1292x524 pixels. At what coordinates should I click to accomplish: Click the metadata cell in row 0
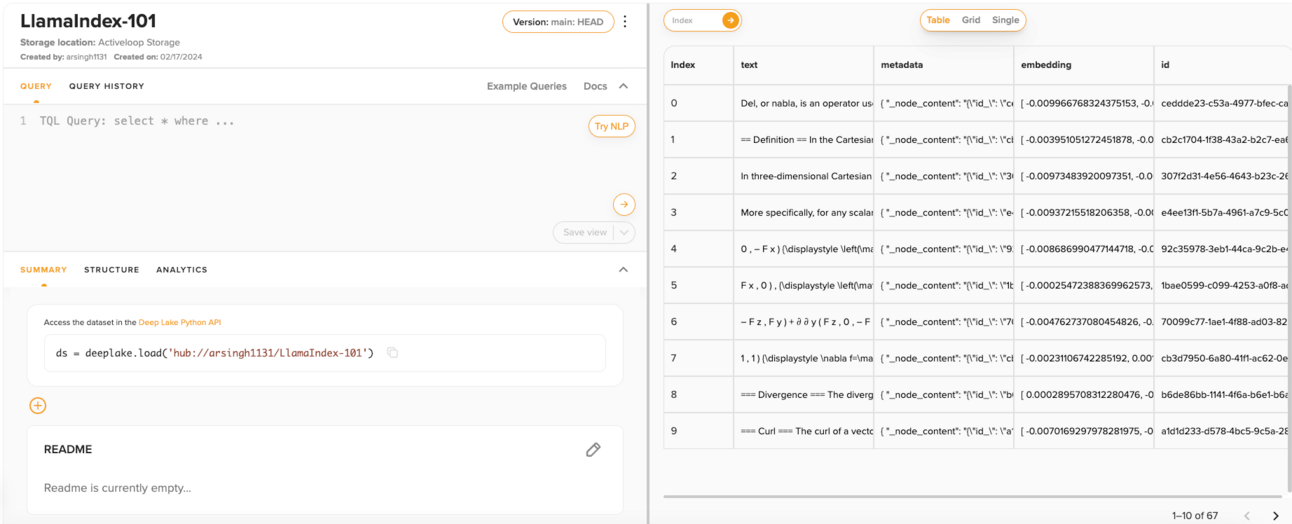point(943,103)
